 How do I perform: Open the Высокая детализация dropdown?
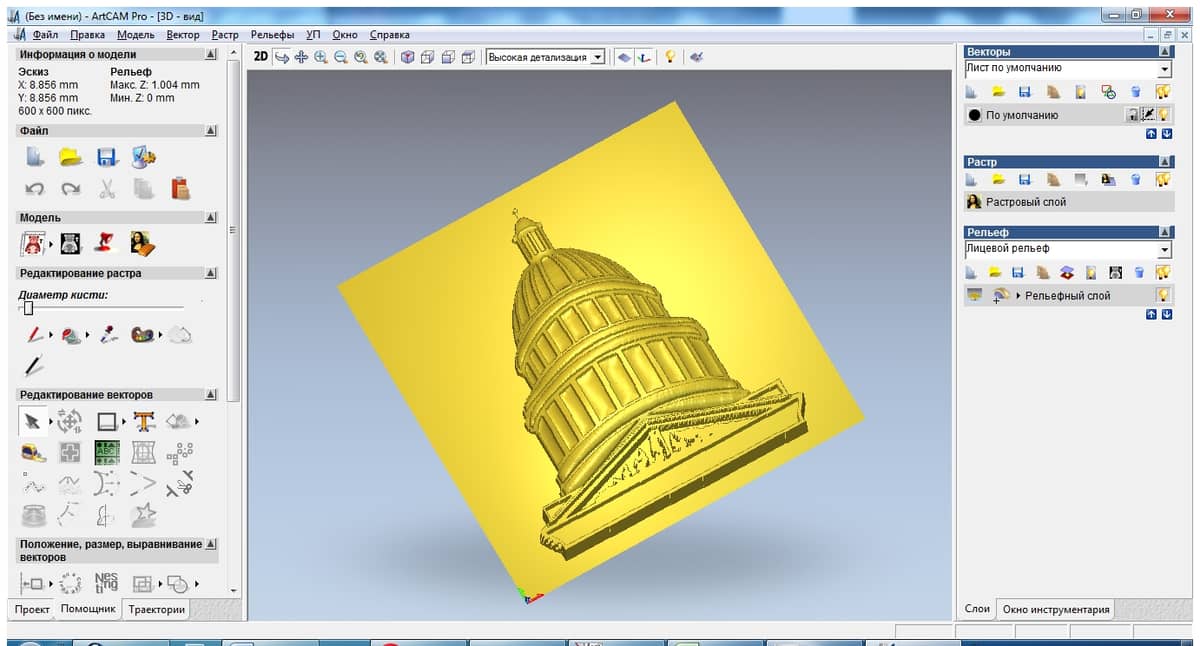click(598, 57)
